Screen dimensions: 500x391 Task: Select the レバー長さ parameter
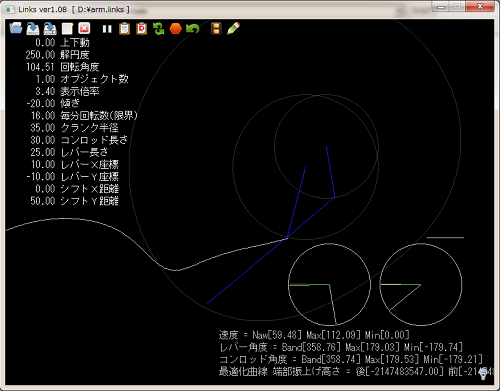click(69, 152)
